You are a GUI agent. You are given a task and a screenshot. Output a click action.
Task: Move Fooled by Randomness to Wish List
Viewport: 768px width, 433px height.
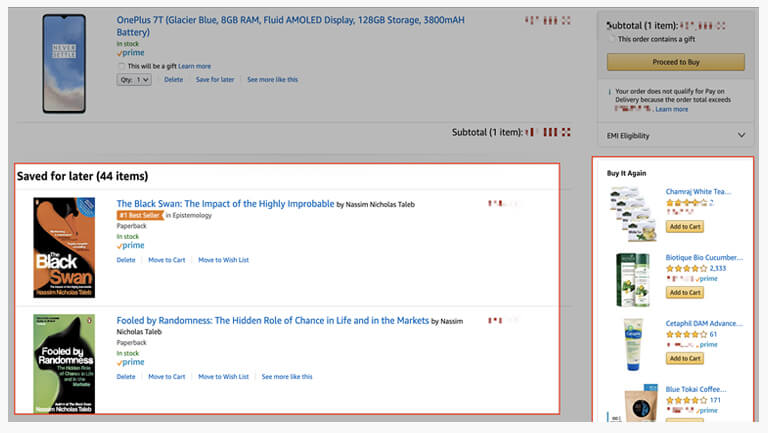(223, 377)
